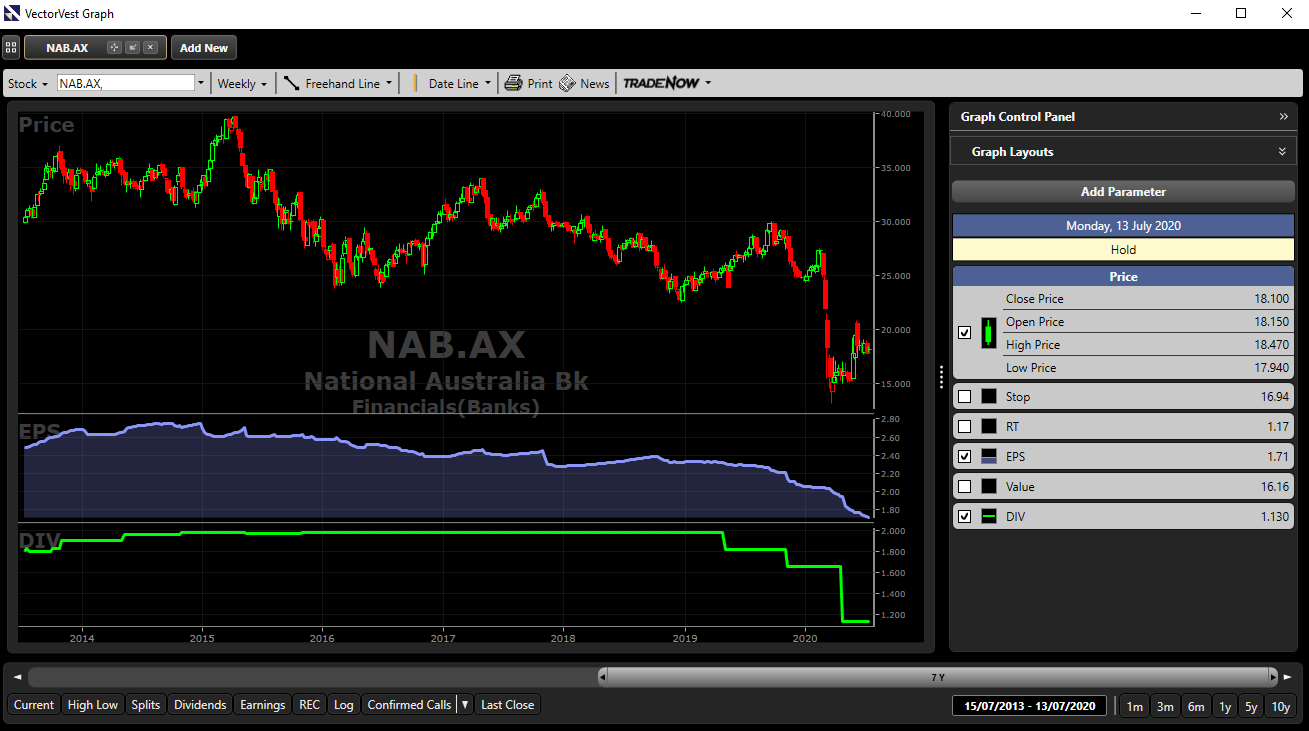Viewport: 1309px width, 731px height.
Task: Click the orange Date Line icon
Action: coord(414,84)
